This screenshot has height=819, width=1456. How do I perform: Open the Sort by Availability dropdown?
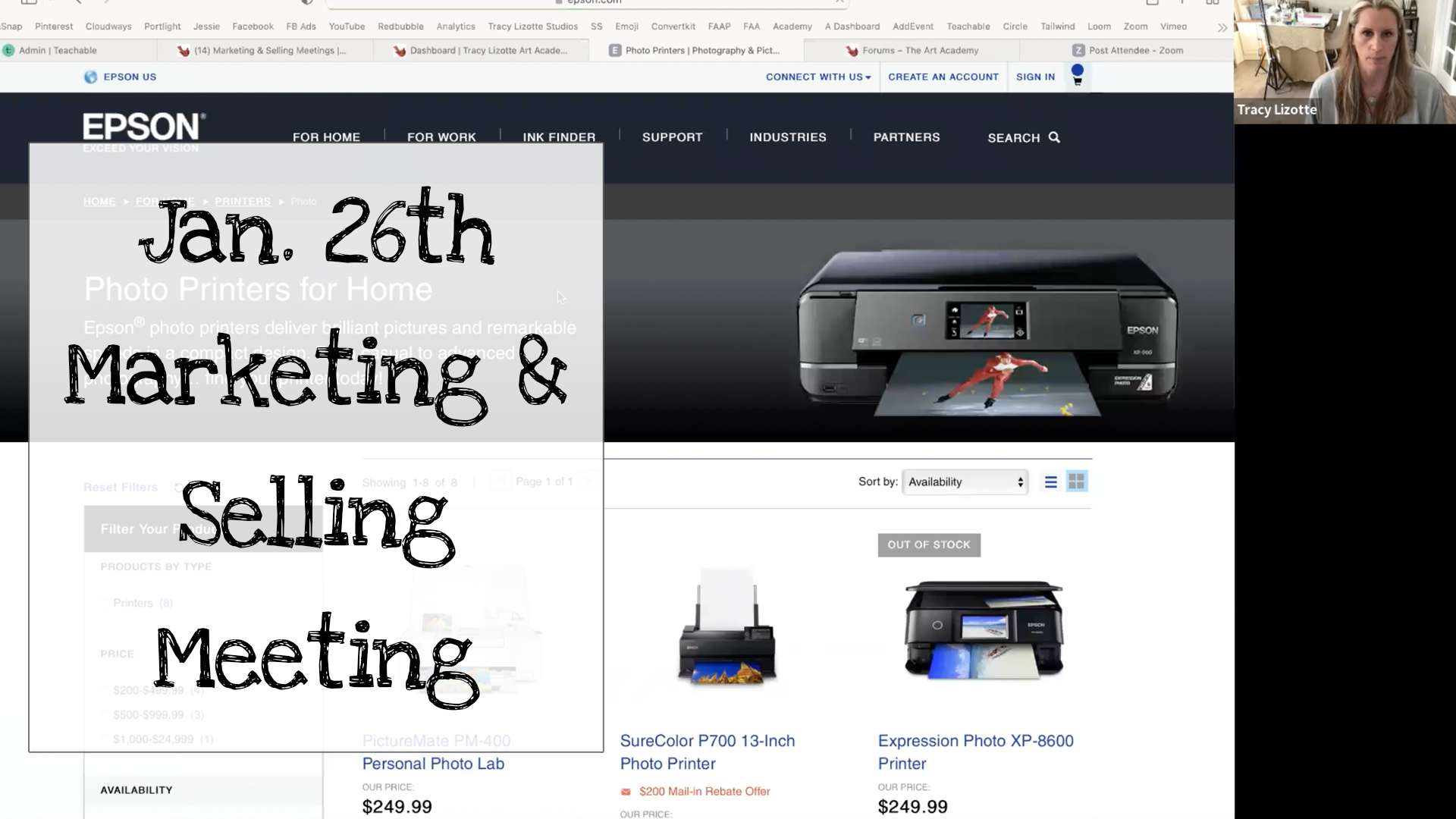965,482
